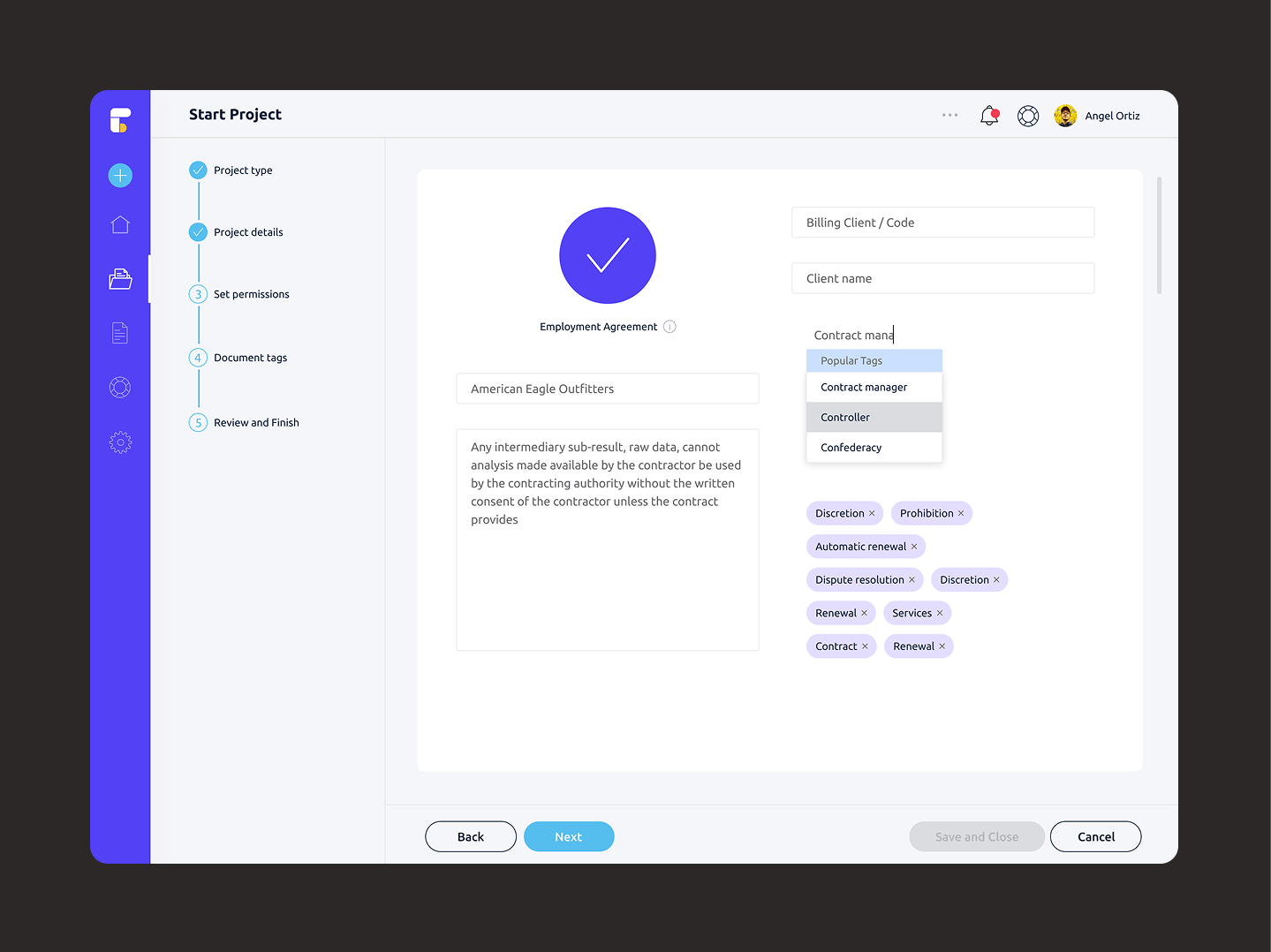Click the info icon beside Employment Agreement

(x=670, y=327)
